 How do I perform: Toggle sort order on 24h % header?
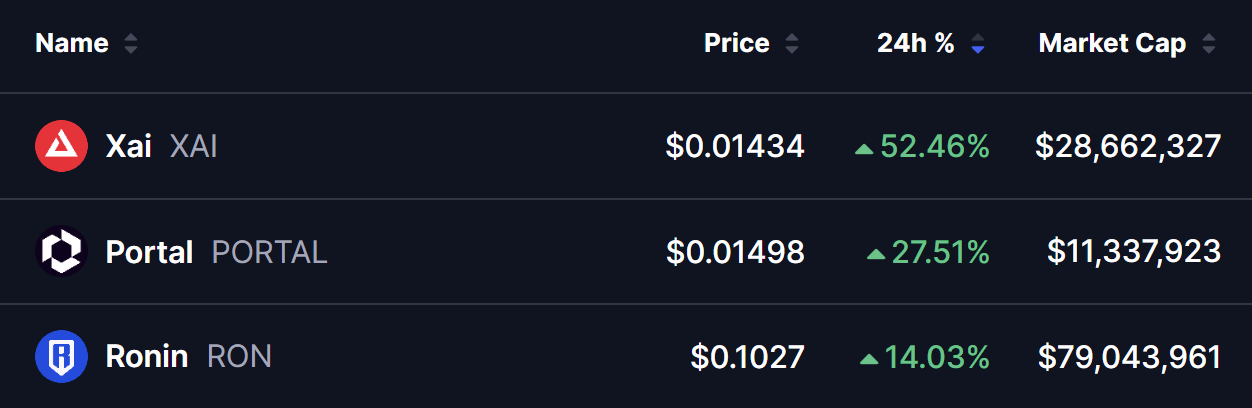click(915, 44)
